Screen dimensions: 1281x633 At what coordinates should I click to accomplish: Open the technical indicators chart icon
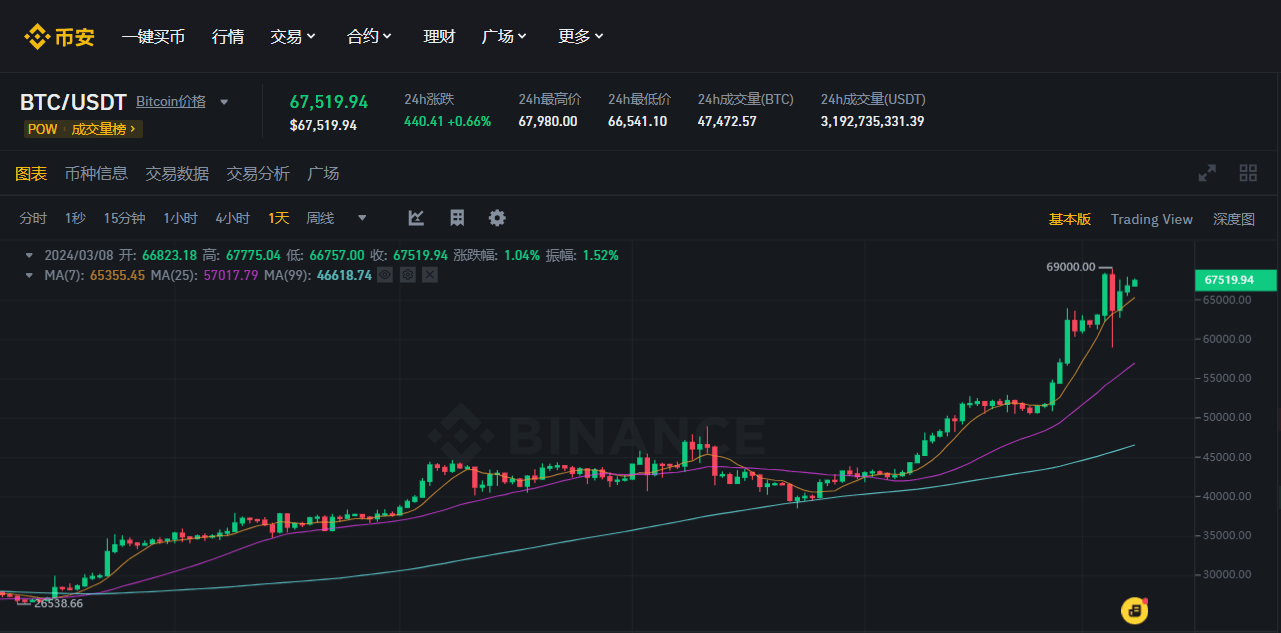click(x=417, y=218)
